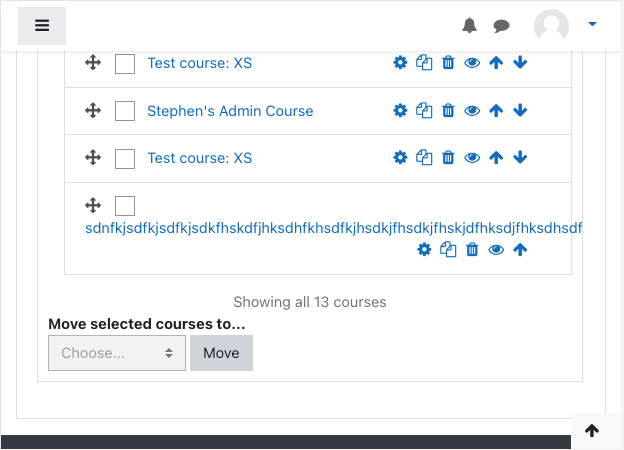Open Stephen's Admin Course link
This screenshot has height=450, width=624.
click(x=230, y=111)
